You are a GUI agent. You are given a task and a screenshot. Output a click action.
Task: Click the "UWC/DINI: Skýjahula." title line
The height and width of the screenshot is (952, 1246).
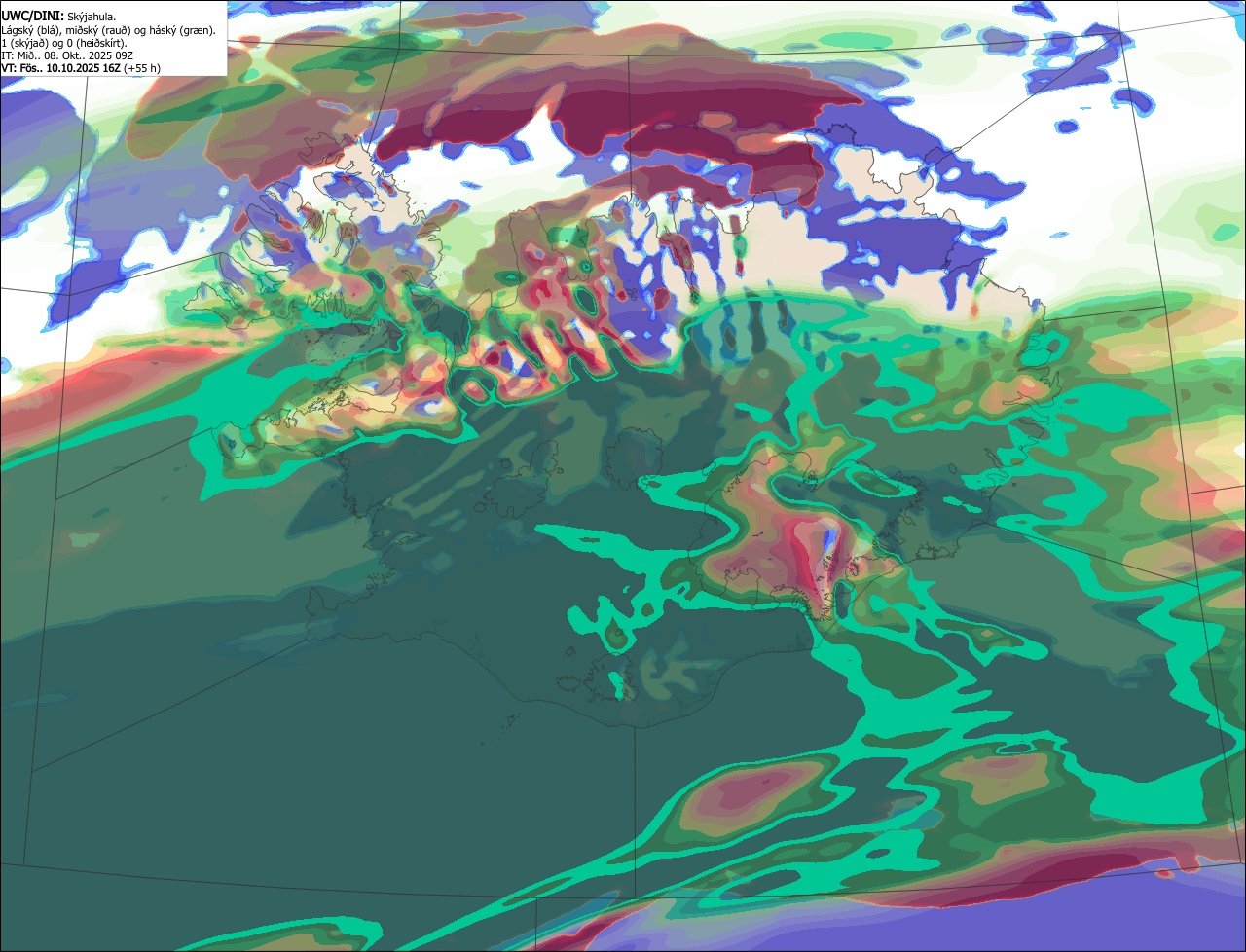click(58, 17)
